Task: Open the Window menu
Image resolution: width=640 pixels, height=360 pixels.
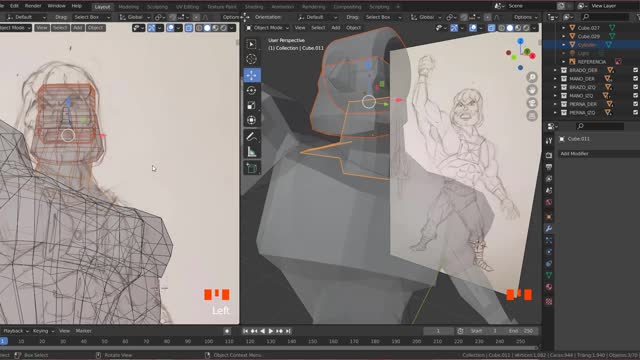Action: [56, 6]
